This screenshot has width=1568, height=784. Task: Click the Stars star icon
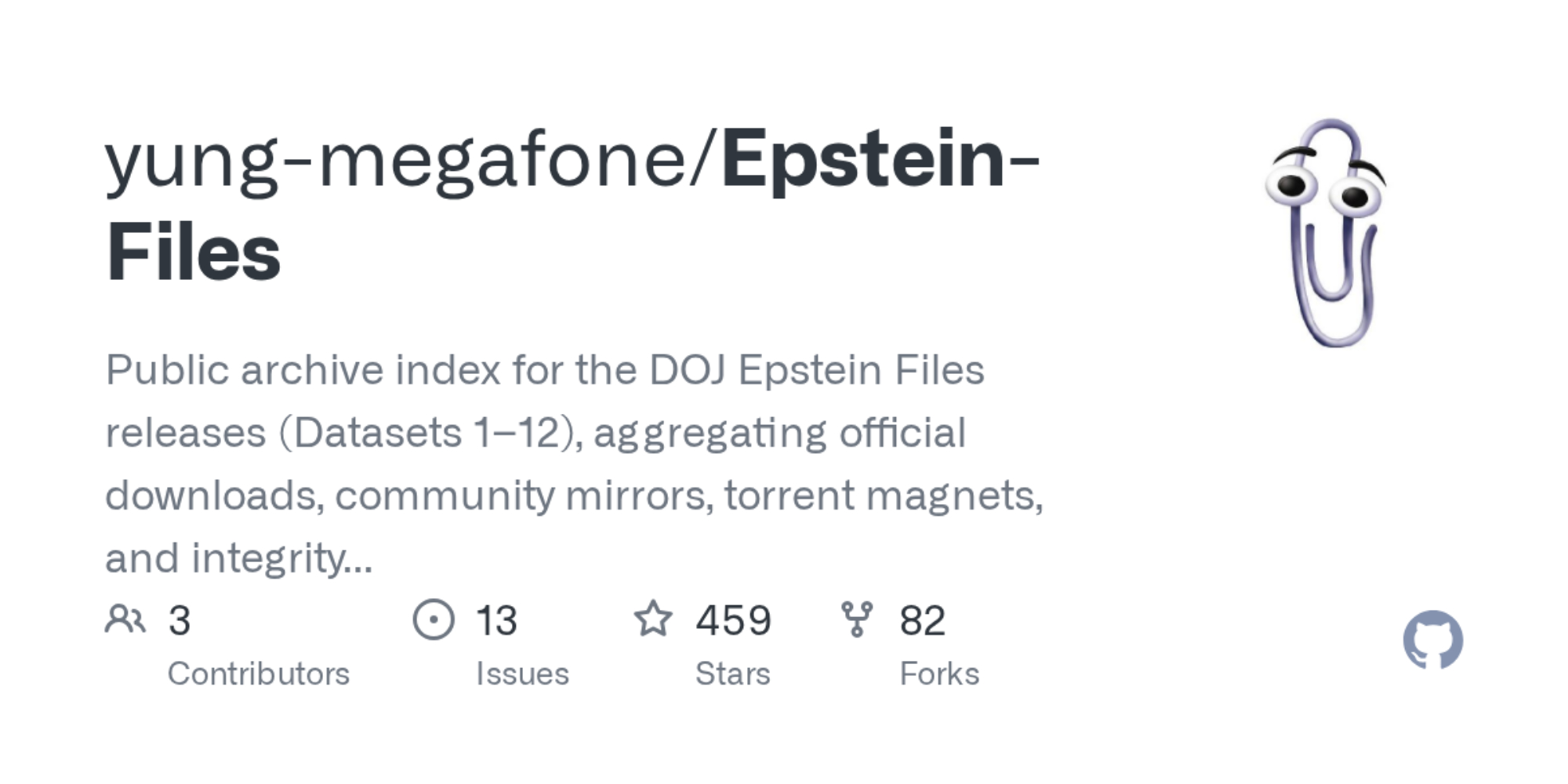[653, 619]
